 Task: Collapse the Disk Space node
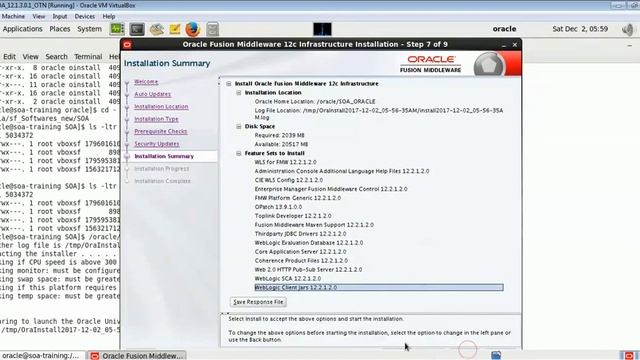pyautogui.click(x=239, y=127)
